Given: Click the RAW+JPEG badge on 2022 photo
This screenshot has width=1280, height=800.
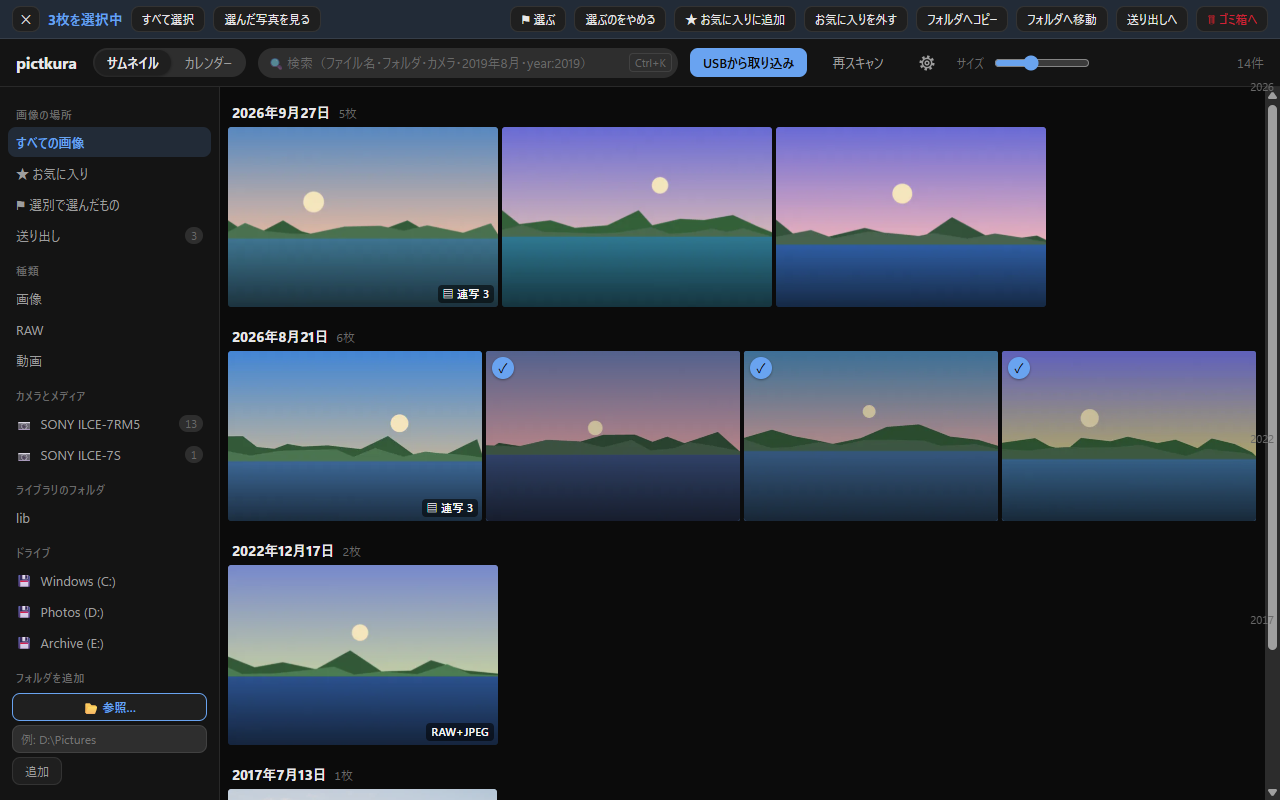Looking at the screenshot, I should [460, 732].
